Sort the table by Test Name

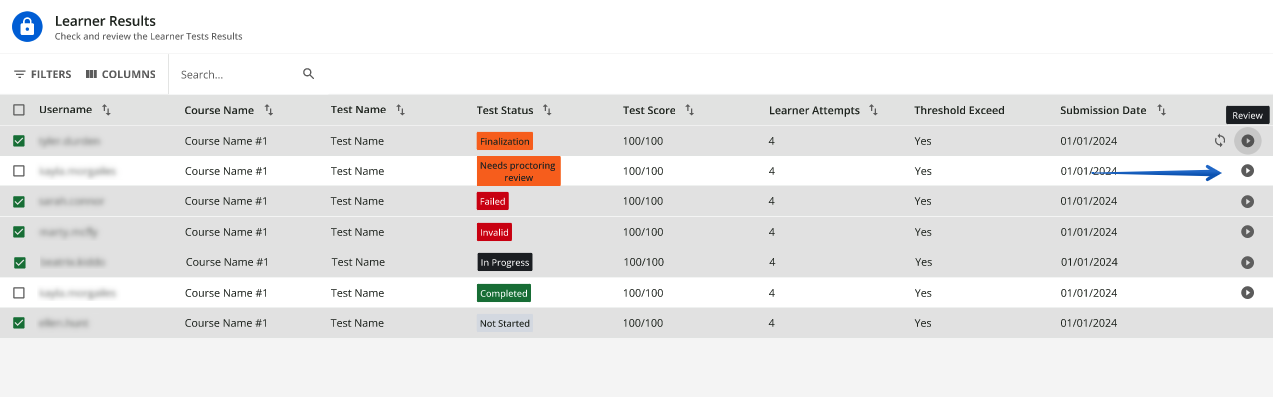pos(400,110)
